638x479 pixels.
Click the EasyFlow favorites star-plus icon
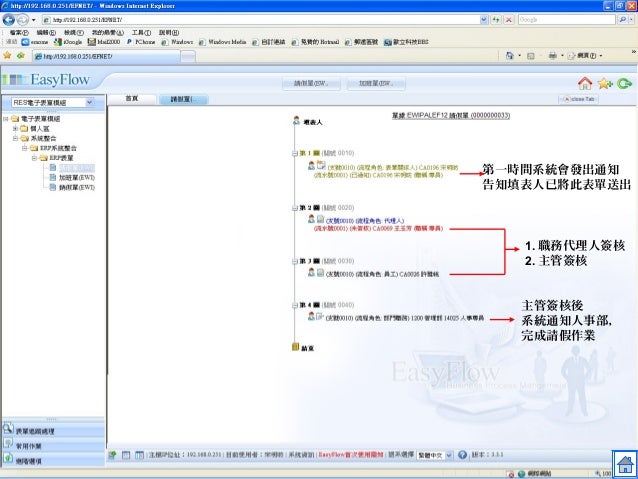point(605,83)
